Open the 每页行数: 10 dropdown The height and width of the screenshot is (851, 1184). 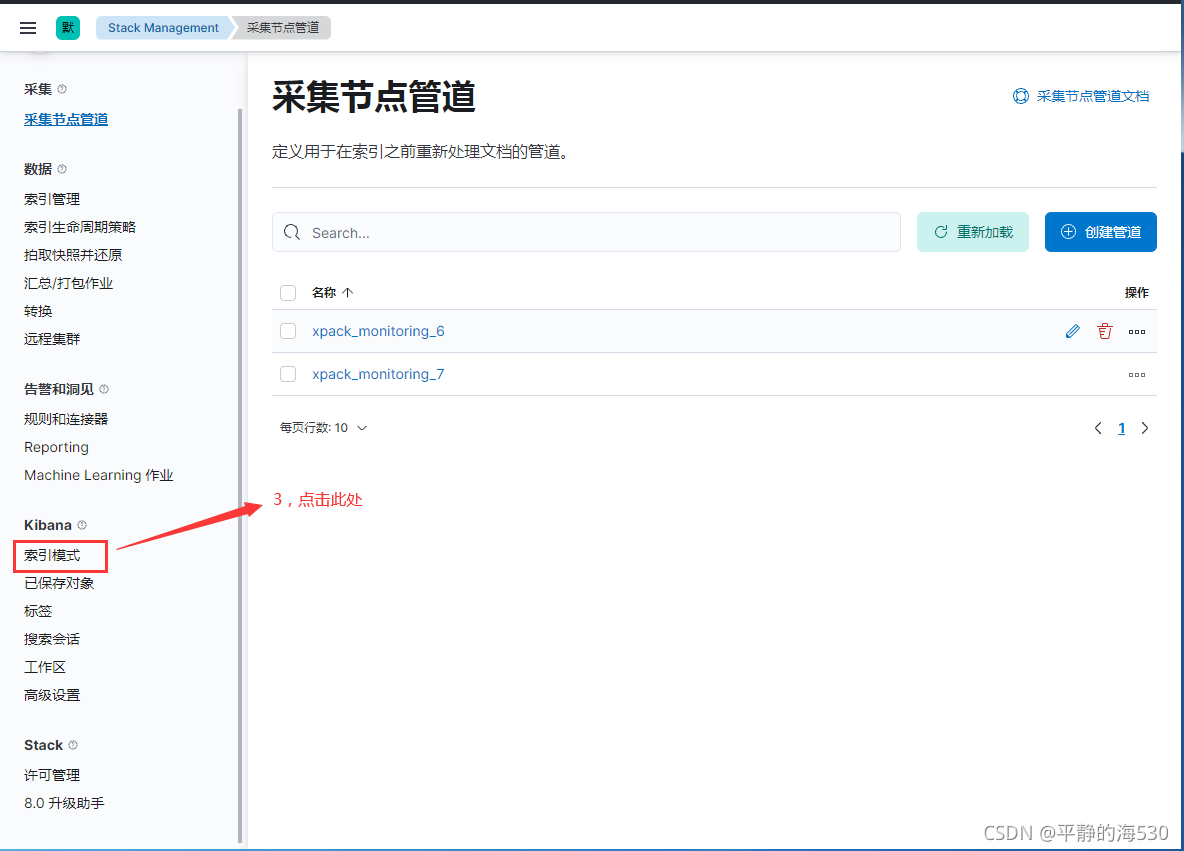[x=323, y=428]
